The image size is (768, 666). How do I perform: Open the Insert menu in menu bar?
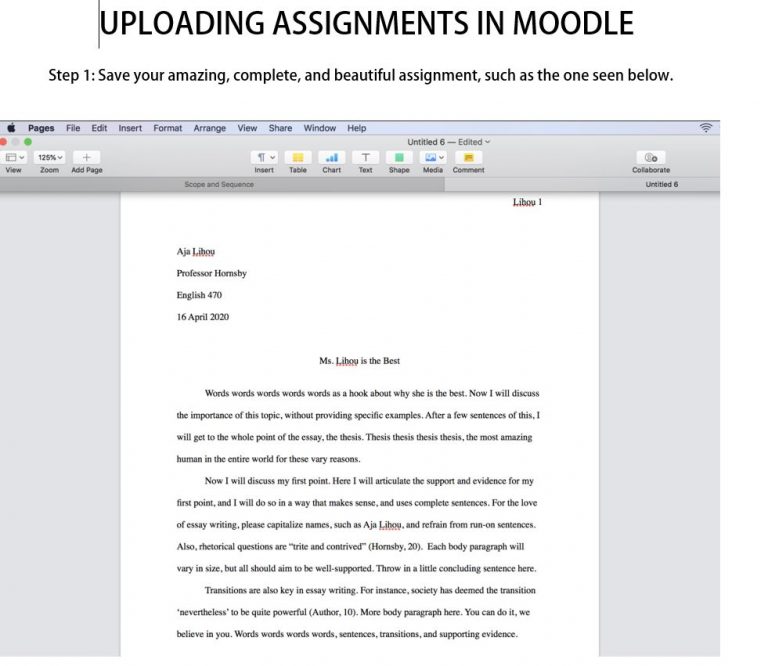coord(130,128)
